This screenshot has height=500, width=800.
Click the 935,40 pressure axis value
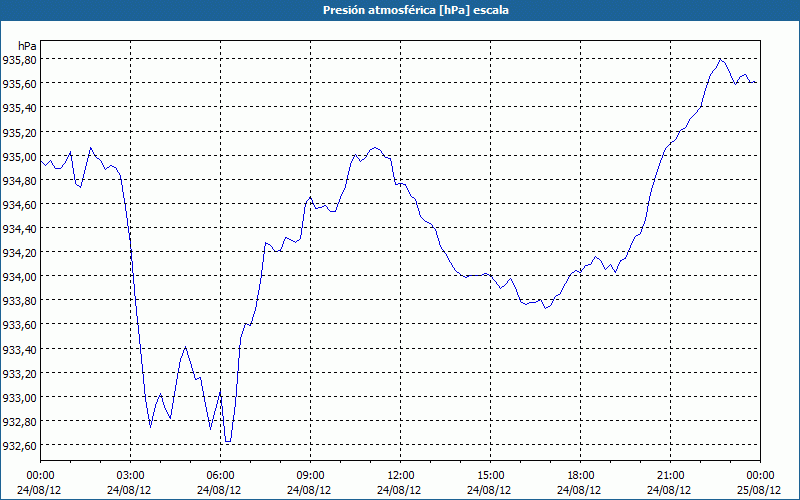[x=19, y=108]
